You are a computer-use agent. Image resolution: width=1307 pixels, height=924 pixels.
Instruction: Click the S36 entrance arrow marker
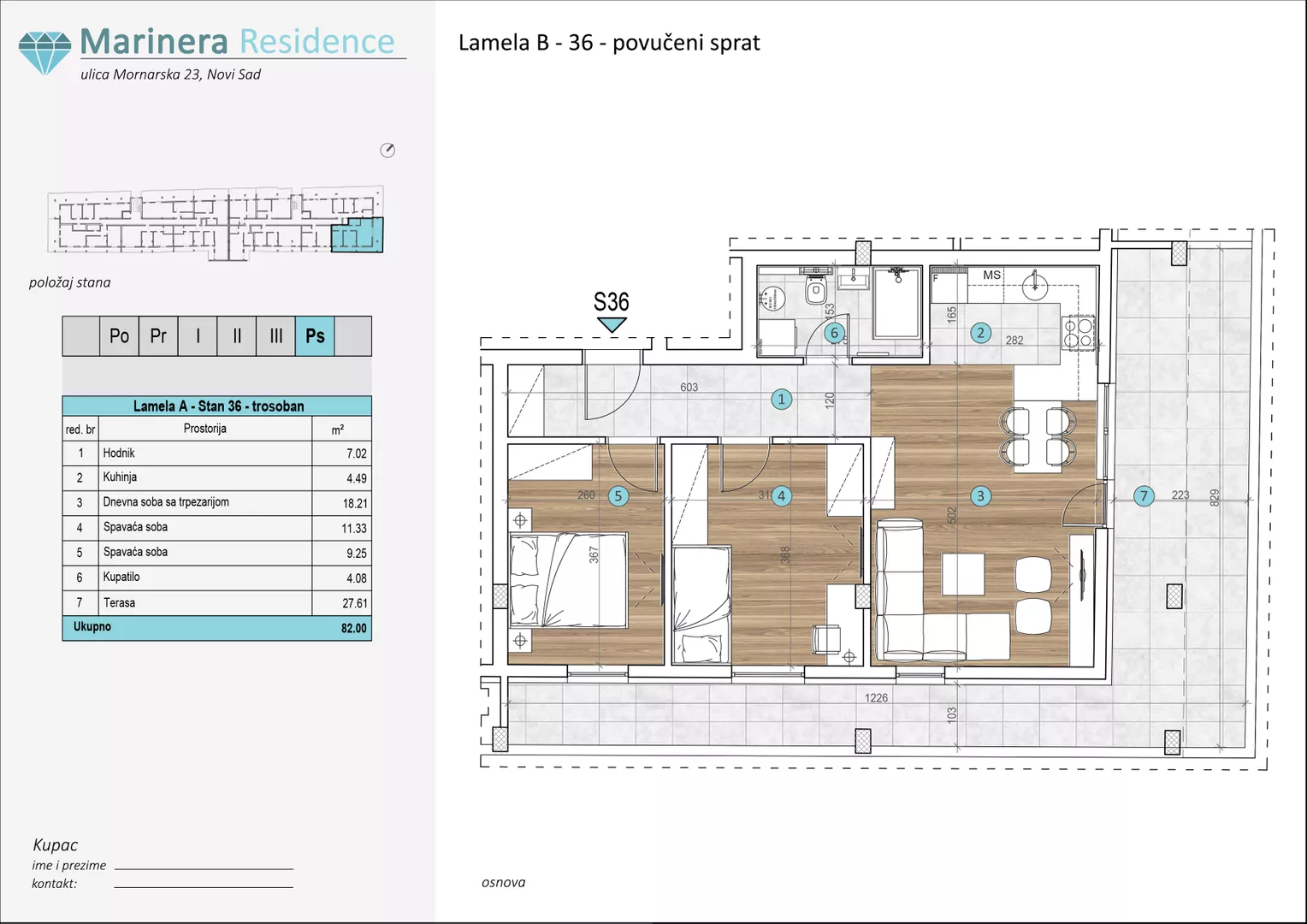[x=612, y=325]
